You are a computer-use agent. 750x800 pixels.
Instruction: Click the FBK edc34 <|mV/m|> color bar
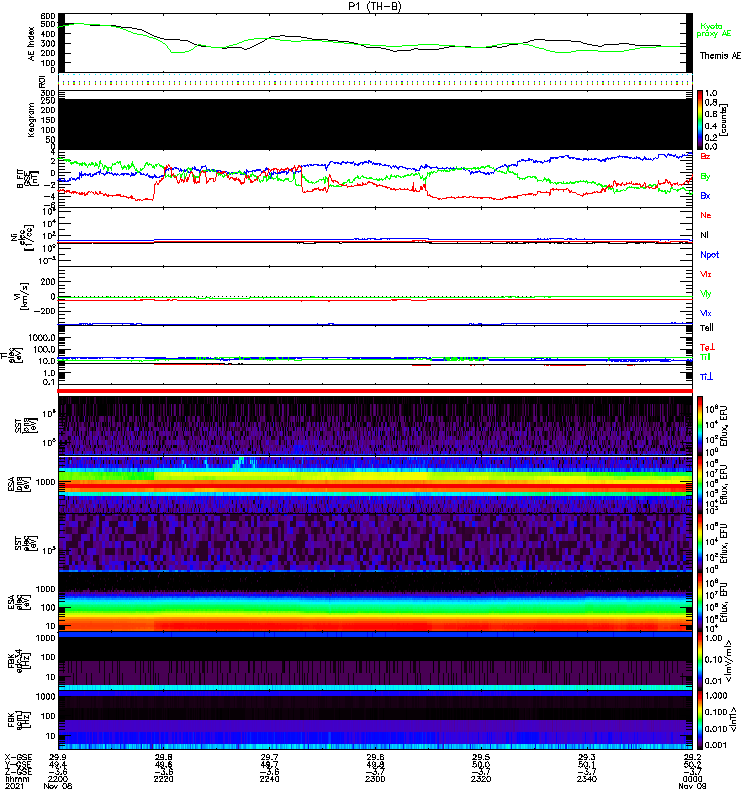click(x=700, y=661)
